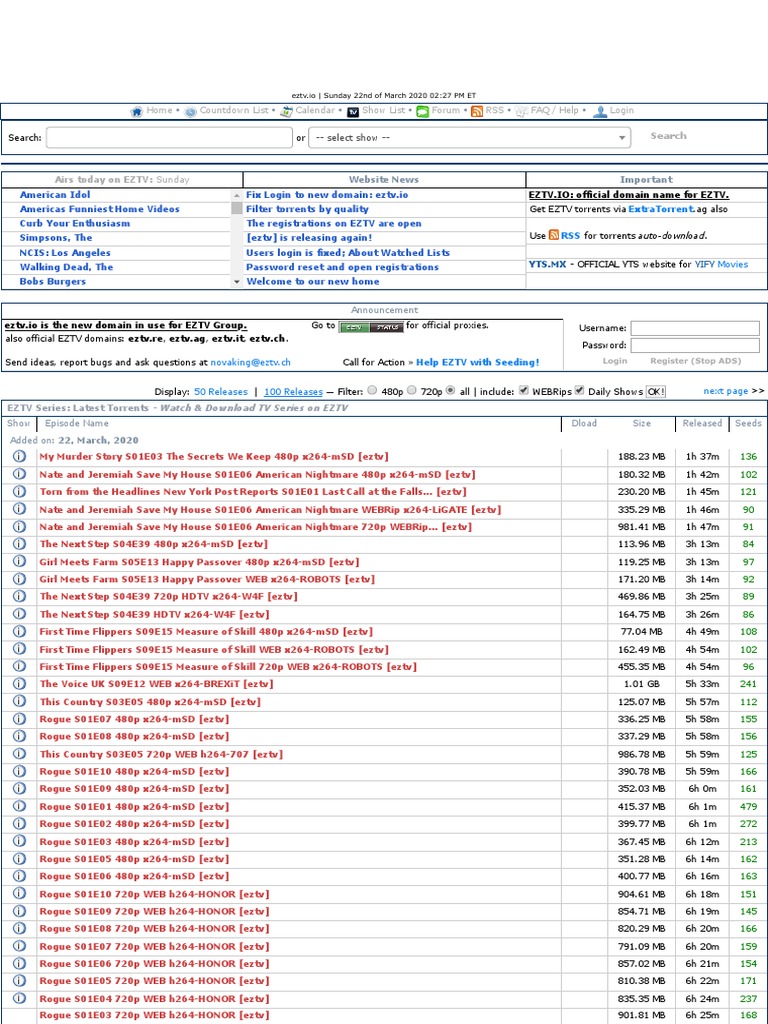Open the Walking Dead, The show link

pyautogui.click(x=66, y=266)
